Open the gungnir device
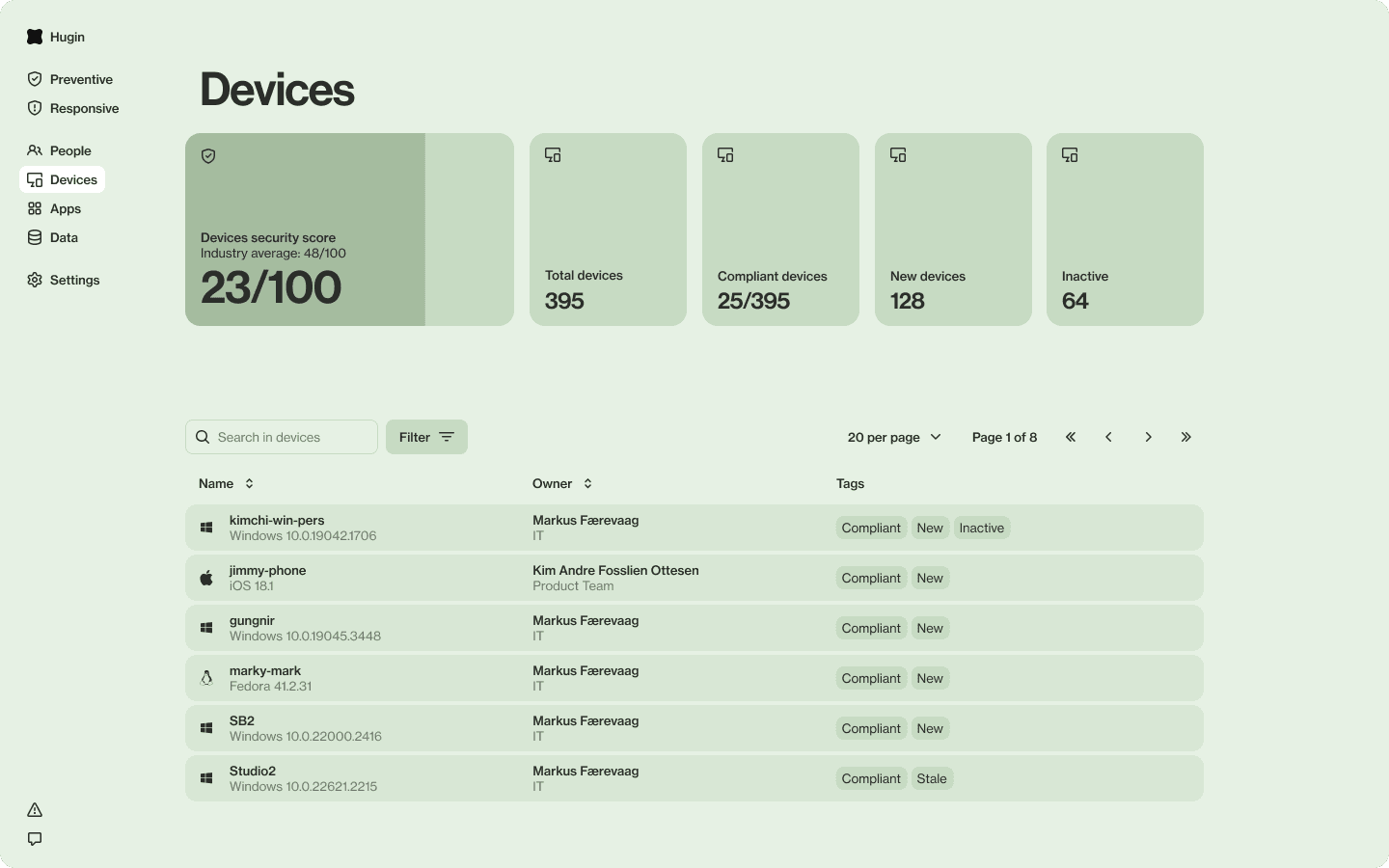The width and height of the screenshot is (1389, 868). point(694,628)
